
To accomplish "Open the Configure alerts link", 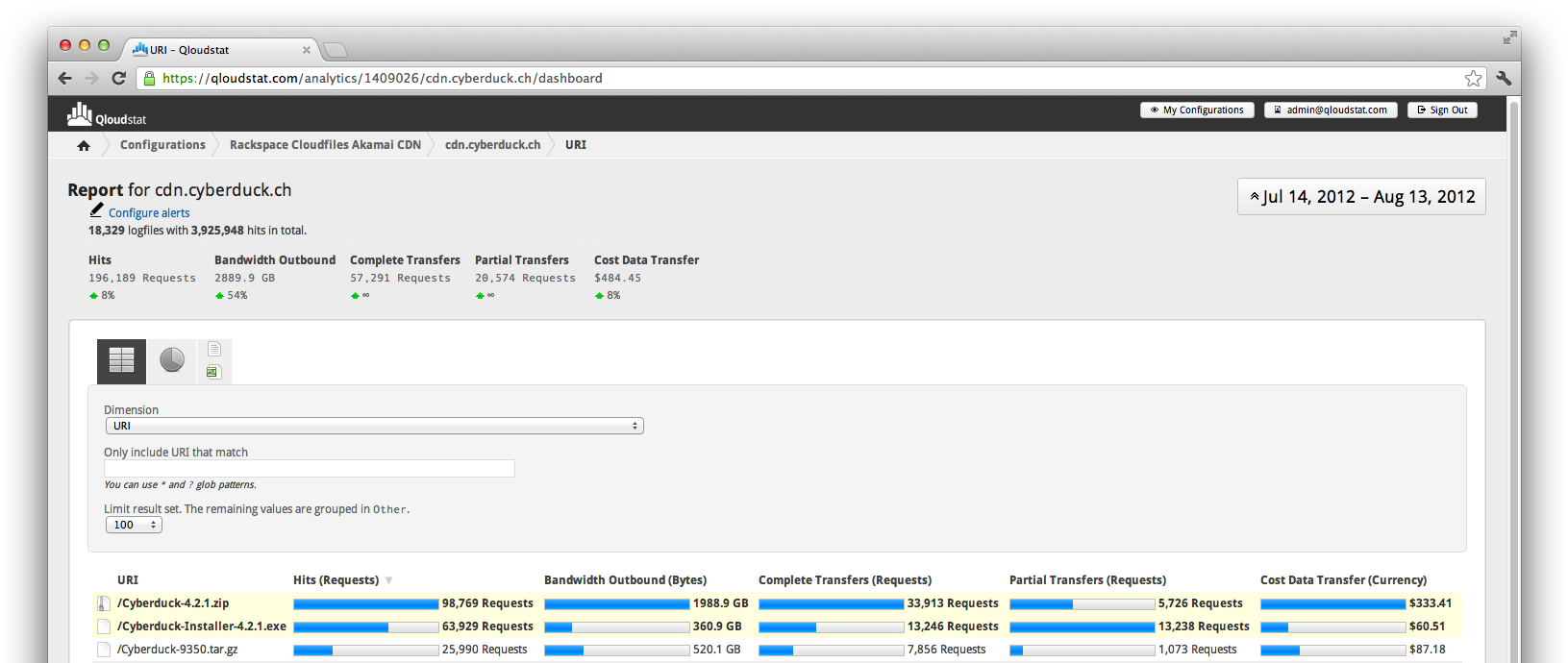I will coord(149,213).
